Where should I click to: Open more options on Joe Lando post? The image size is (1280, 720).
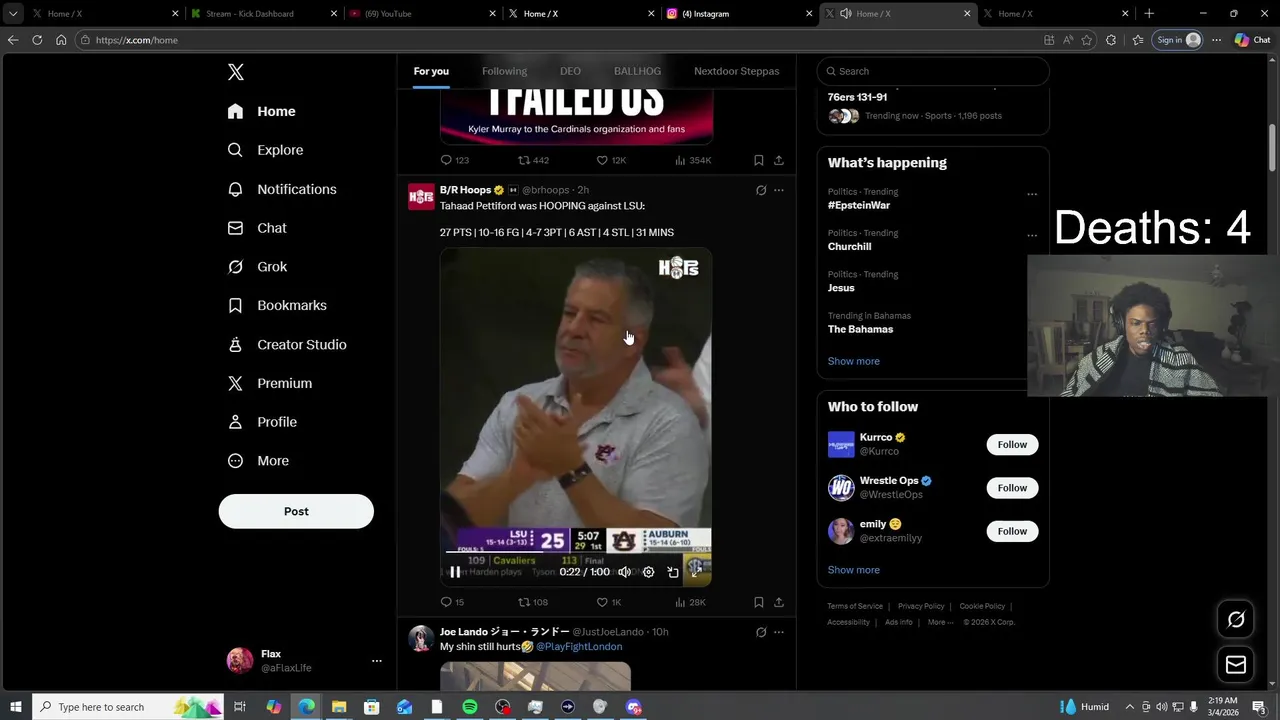coord(779,632)
